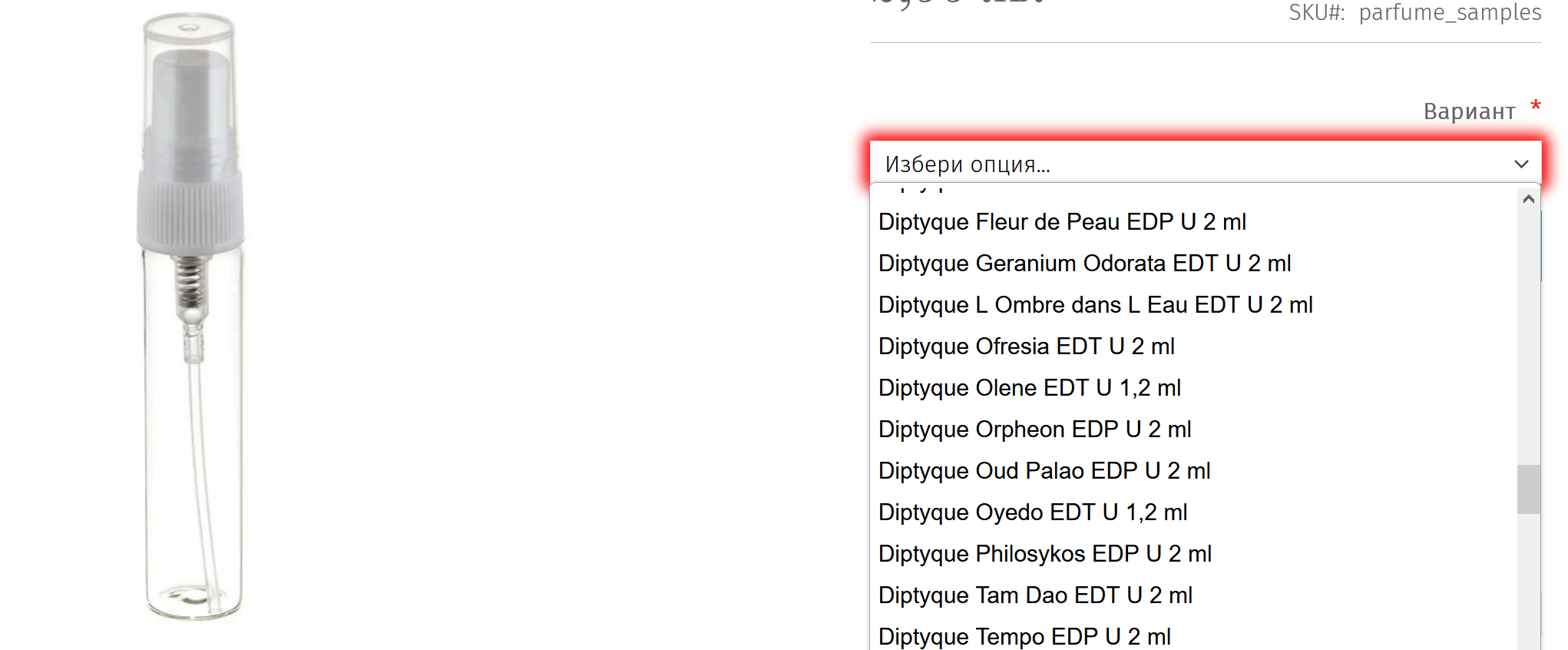Pick Diptyque Tam Dao EDT option
Viewport: 1568px width, 650px height.
pos(1194,595)
